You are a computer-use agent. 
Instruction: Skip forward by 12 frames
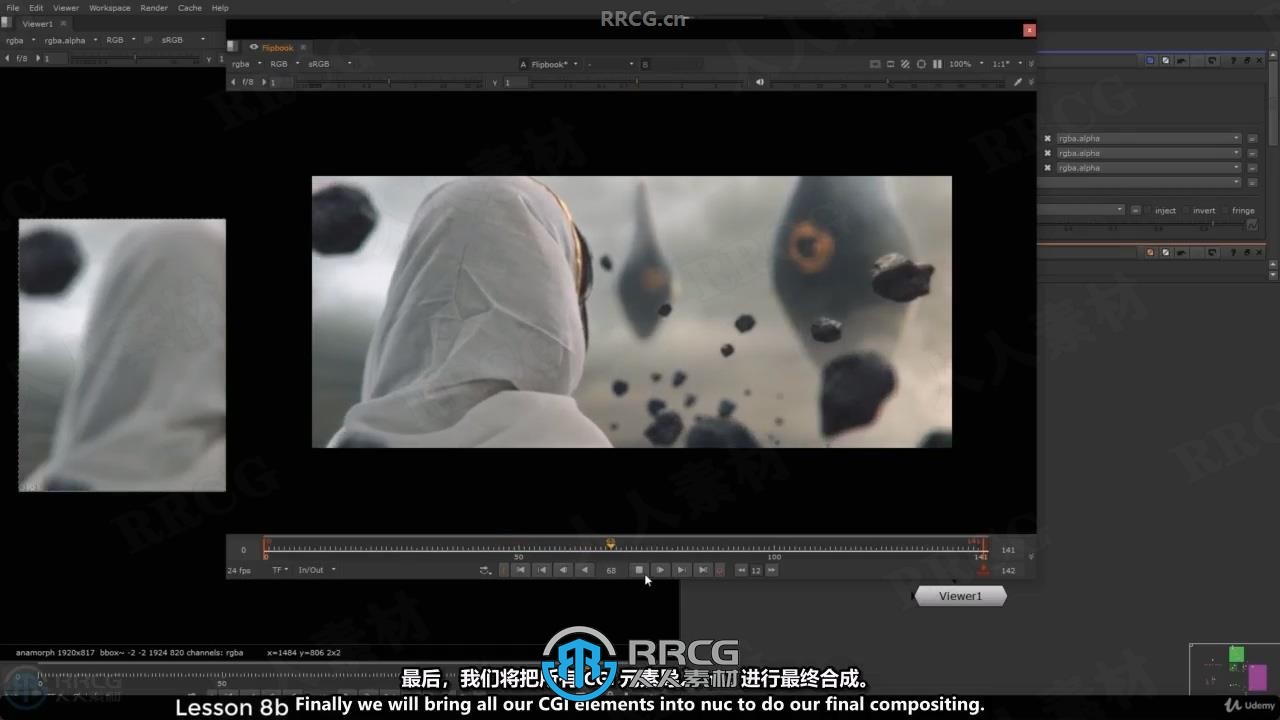point(771,570)
